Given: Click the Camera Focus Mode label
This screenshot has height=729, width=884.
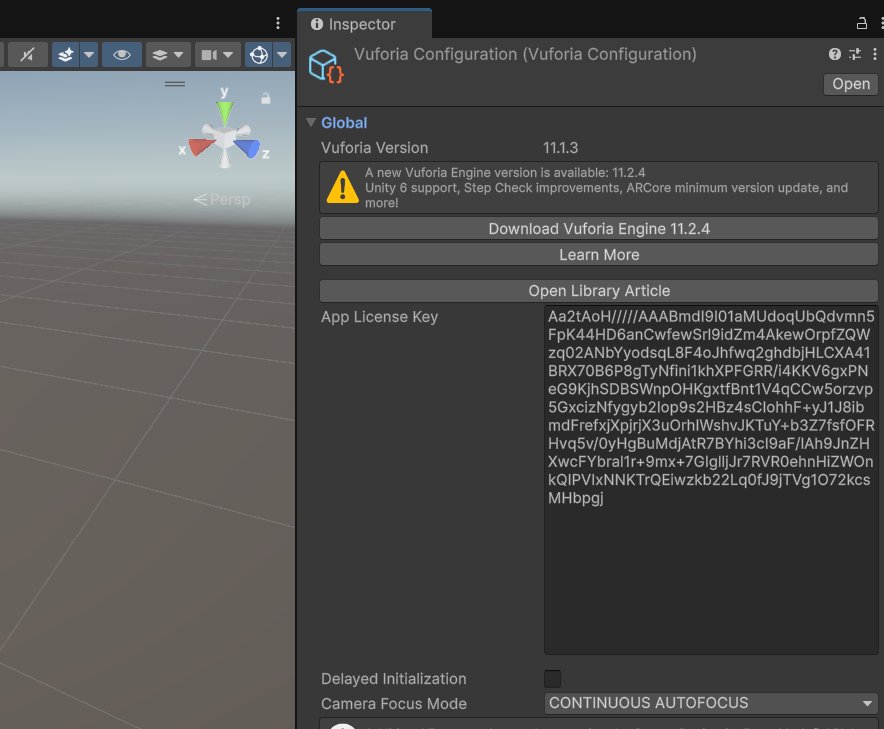Looking at the screenshot, I should [x=394, y=704].
